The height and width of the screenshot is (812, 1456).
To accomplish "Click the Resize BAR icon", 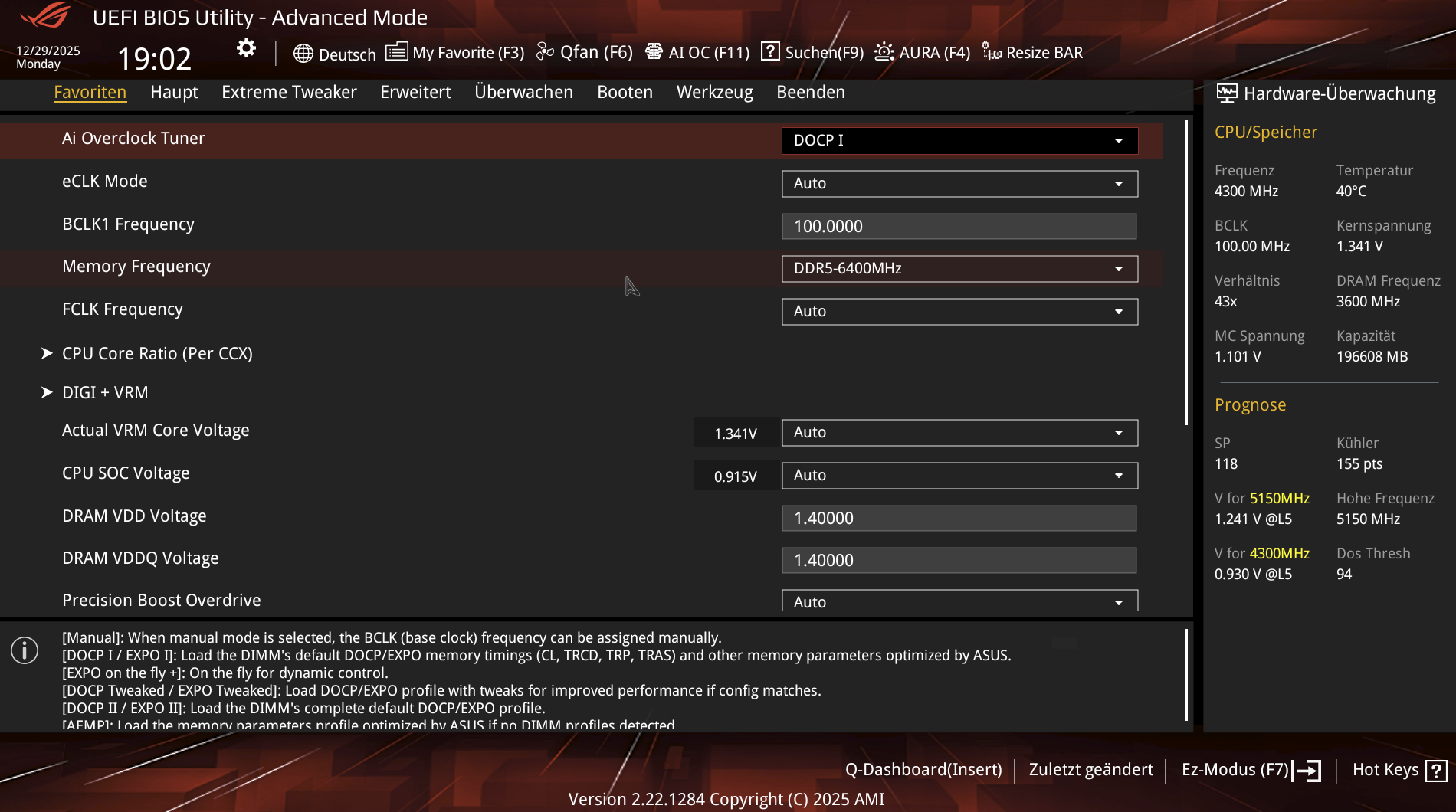I will pos(992,52).
